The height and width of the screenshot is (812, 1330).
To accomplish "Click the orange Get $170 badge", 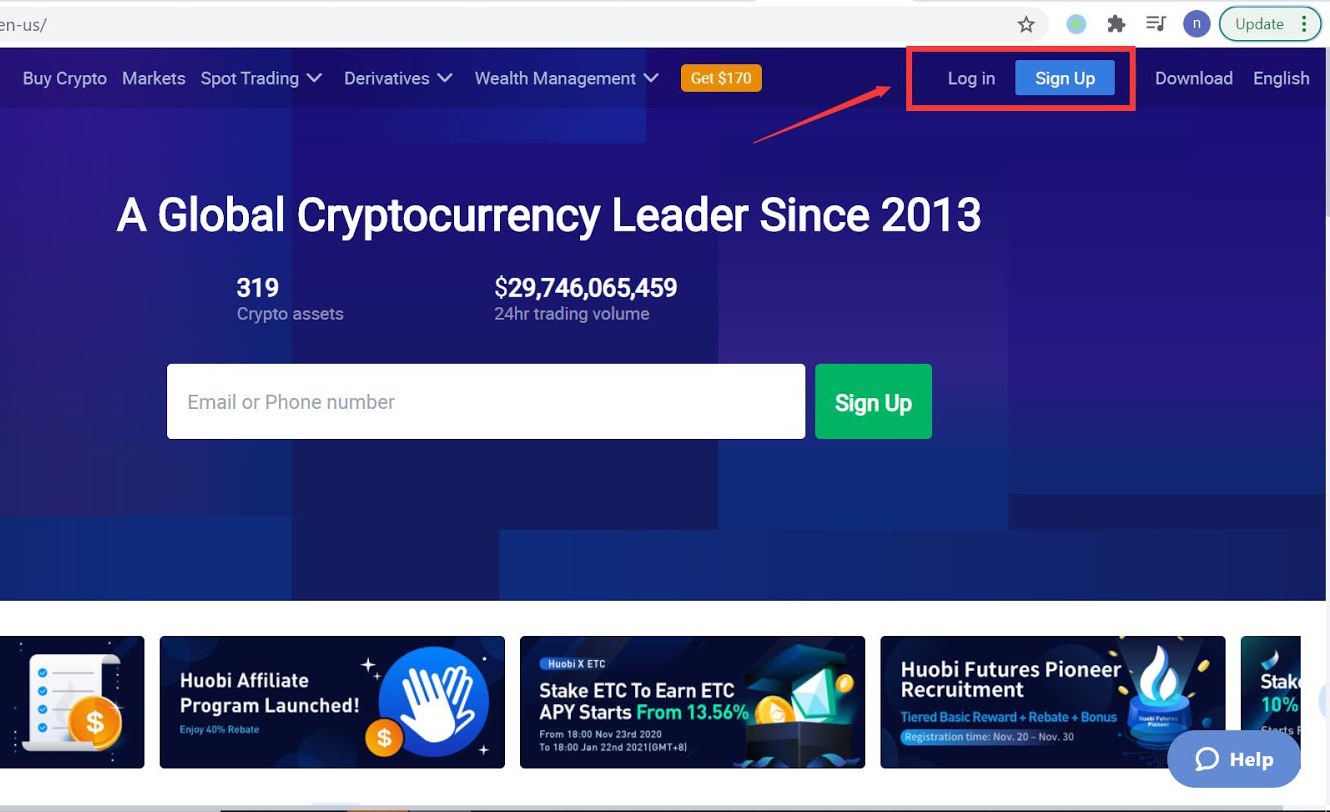I will point(721,78).
